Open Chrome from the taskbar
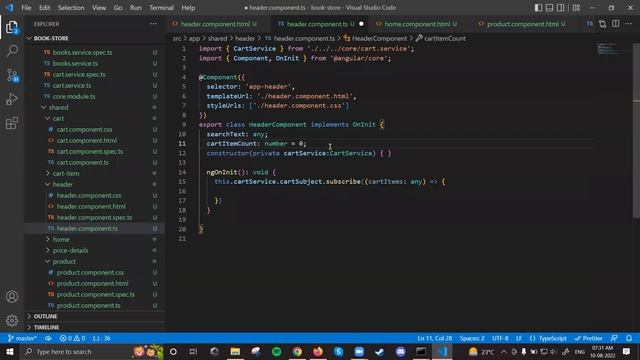Viewport: 640px width, 360px height. pyautogui.click(x=297, y=352)
